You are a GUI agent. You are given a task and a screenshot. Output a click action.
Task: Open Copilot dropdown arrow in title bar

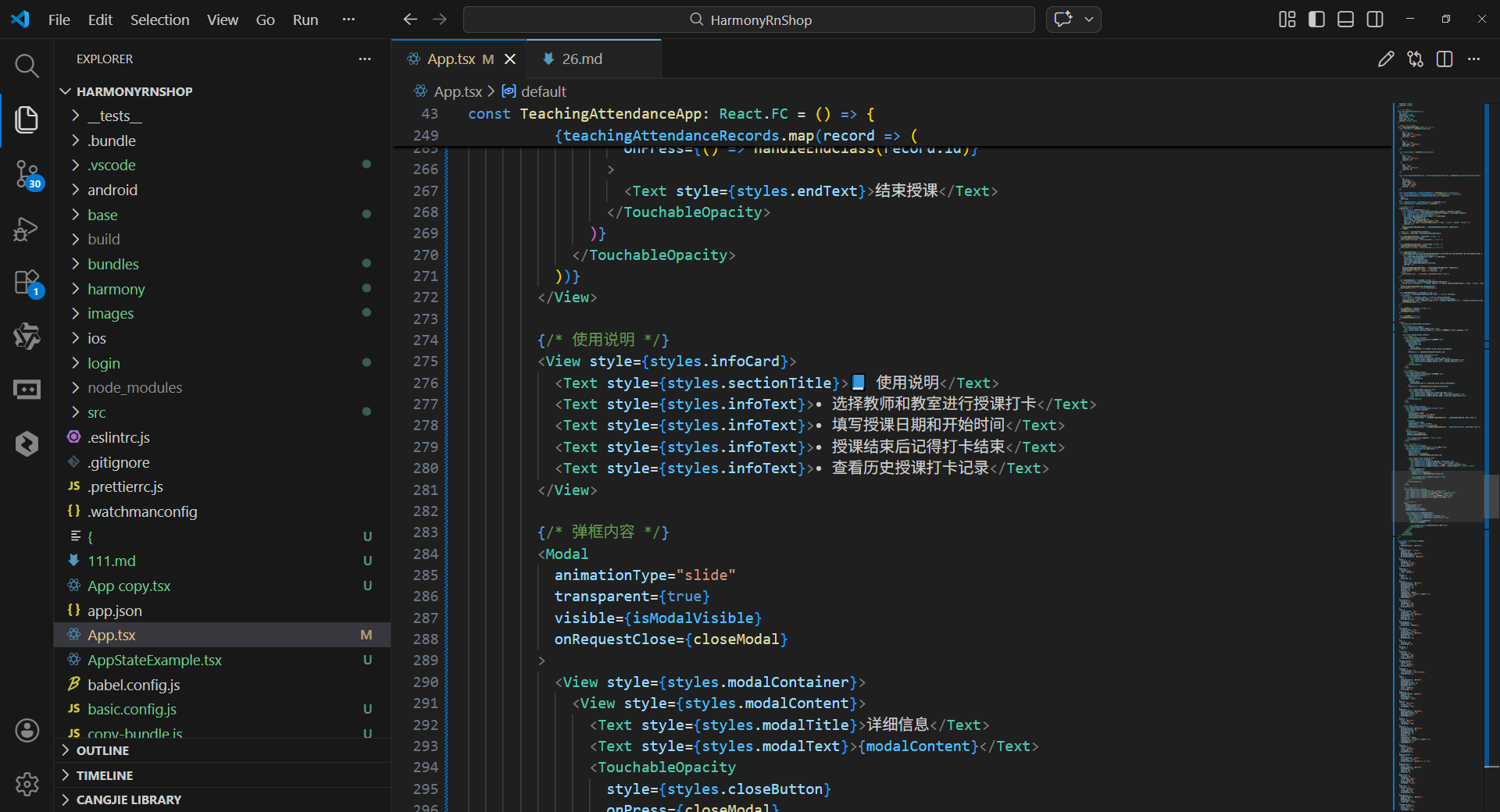1089,20
